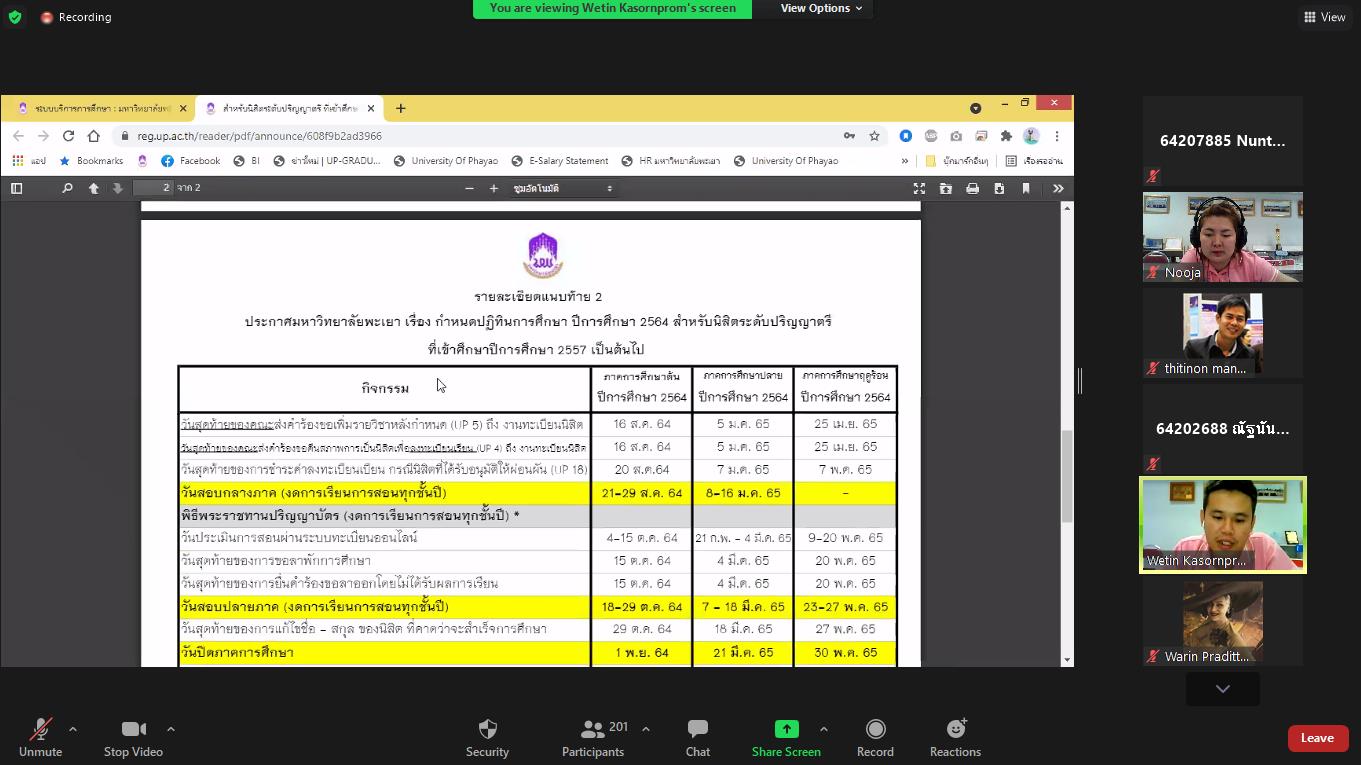The height and width of the screenshot is (765, 1361).
Task: Click the PDF bookmark current view icon
Action: click(1025, 188)
